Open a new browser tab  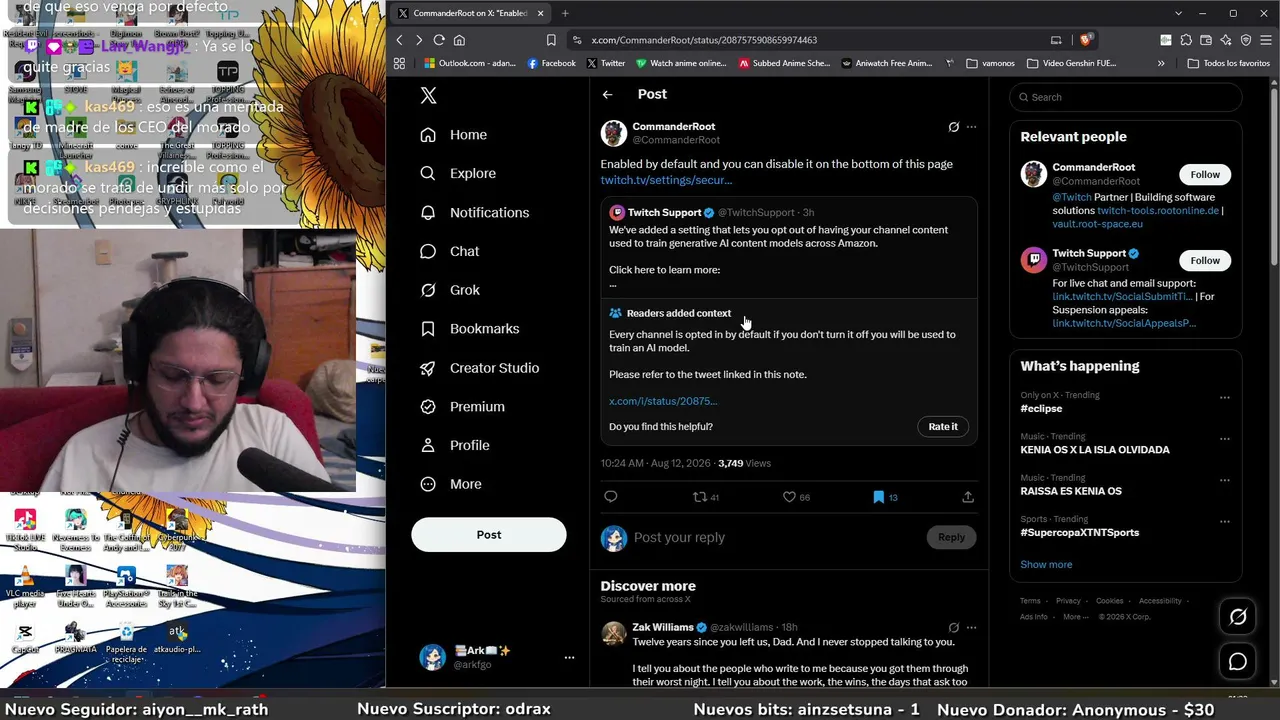pos(565,13)
